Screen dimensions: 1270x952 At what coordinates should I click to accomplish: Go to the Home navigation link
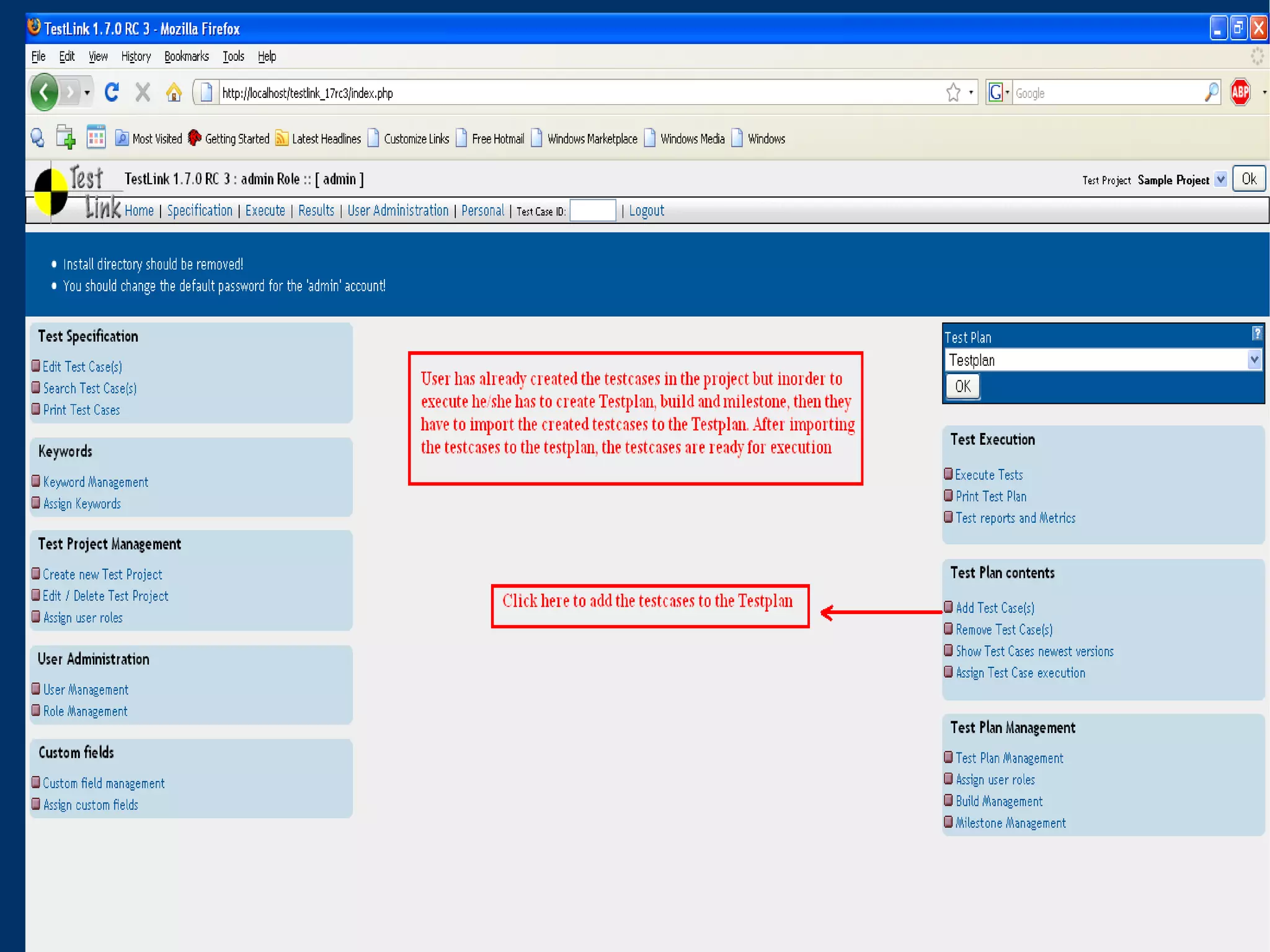139,211
